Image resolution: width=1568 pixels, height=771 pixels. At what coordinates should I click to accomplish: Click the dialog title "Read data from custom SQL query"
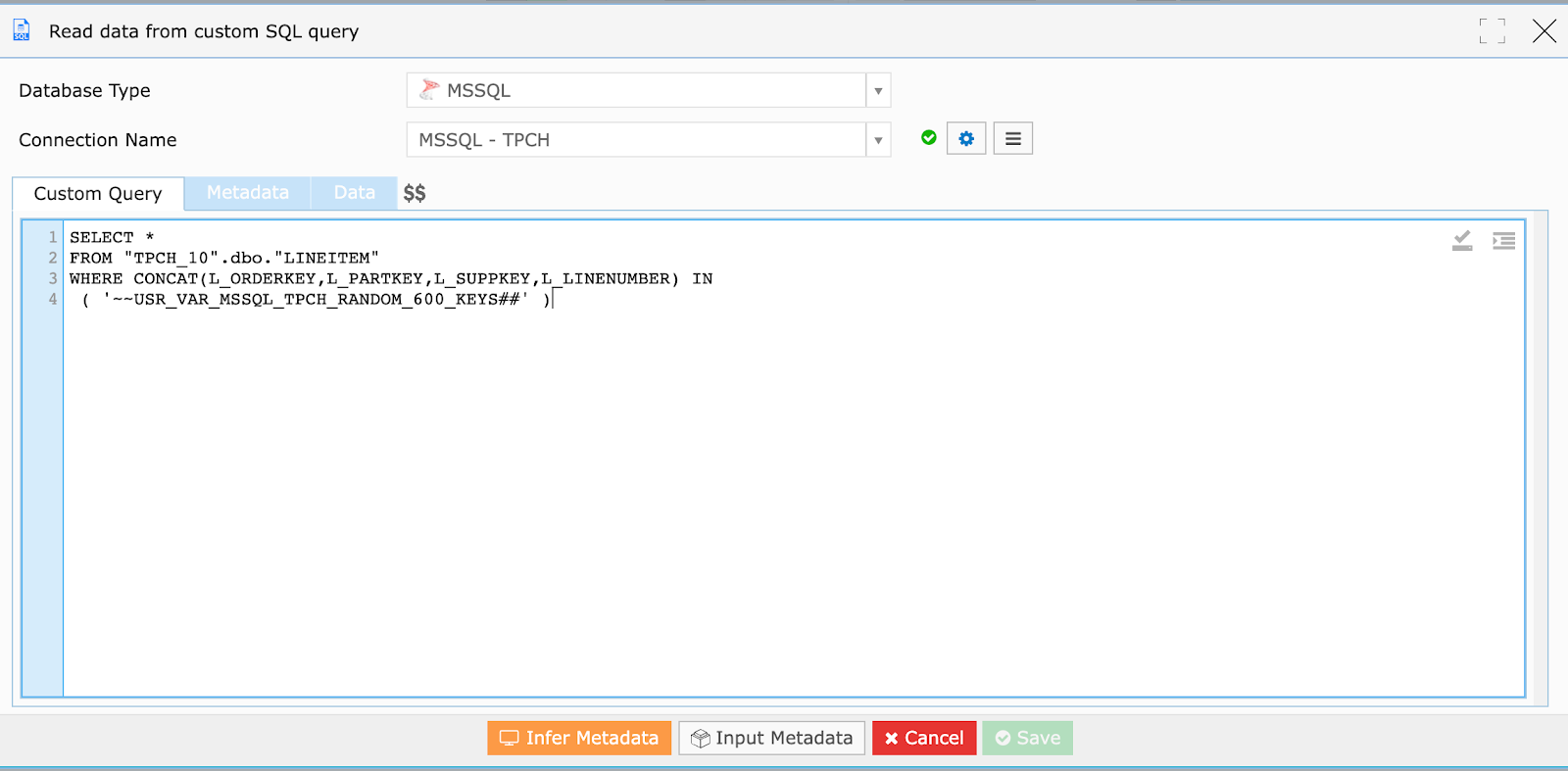(204, 31)
